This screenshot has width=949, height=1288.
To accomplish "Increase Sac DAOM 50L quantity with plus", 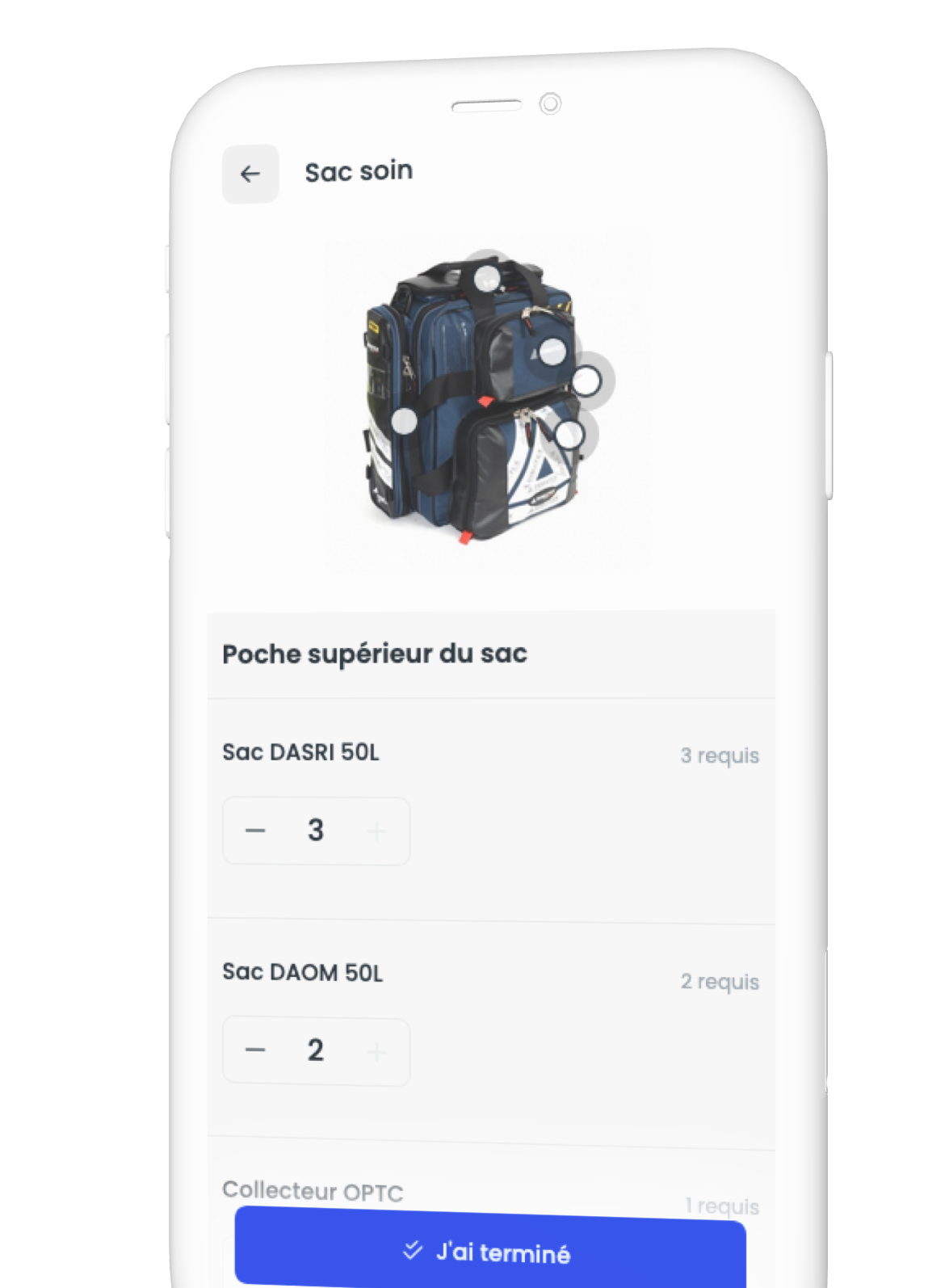I will point(376,1052).
